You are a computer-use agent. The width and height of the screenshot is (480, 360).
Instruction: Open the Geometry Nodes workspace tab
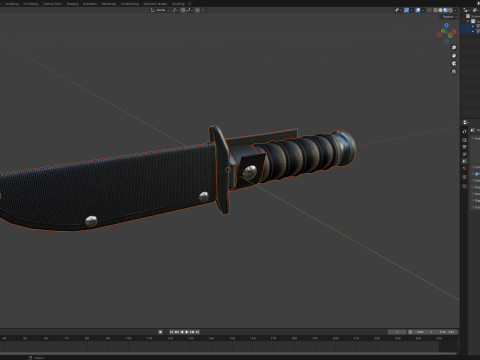pyautogui.click(x=155, y=4)
